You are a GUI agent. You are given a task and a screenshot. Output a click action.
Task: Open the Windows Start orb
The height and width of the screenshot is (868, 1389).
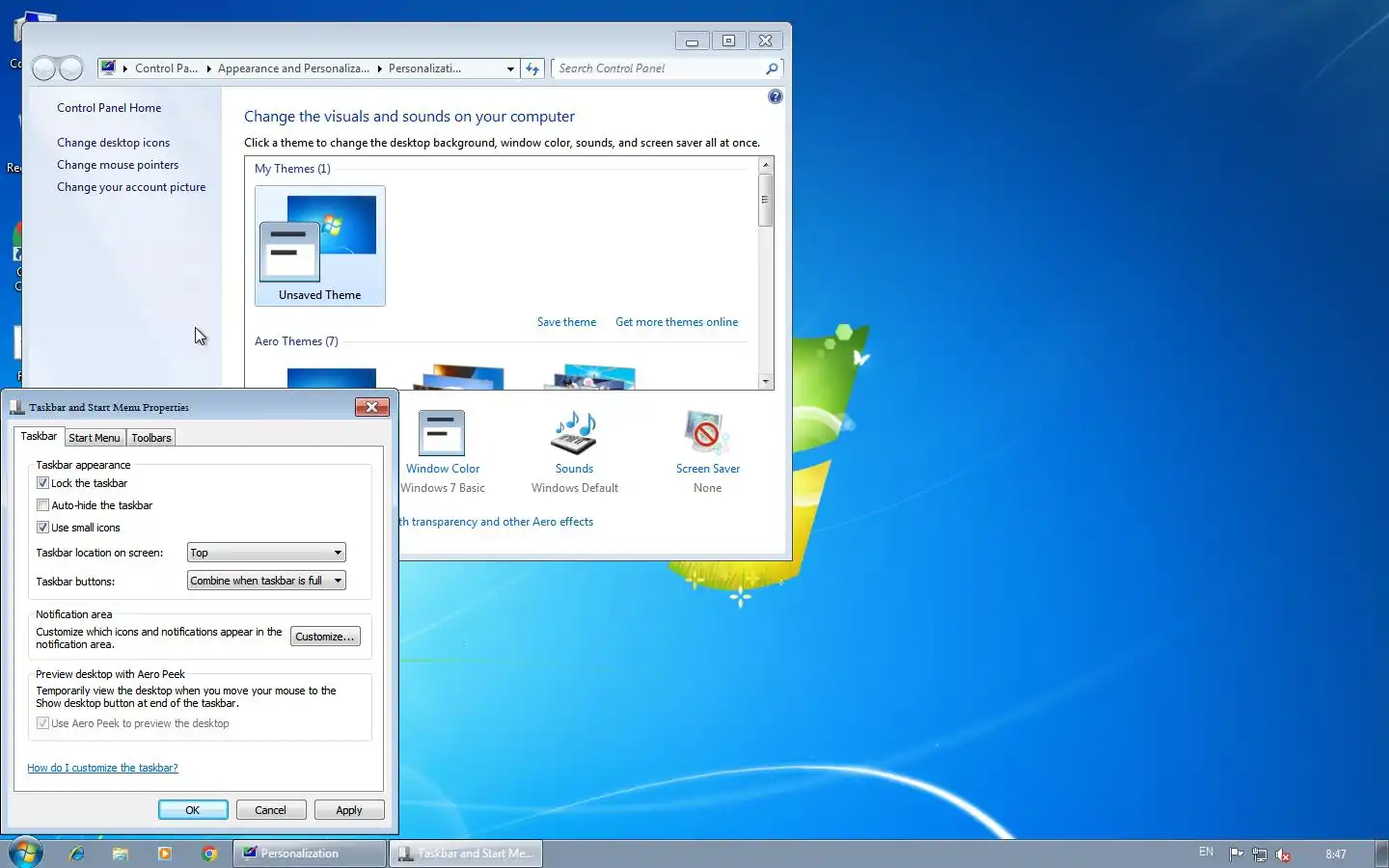[x=26, y=853]
